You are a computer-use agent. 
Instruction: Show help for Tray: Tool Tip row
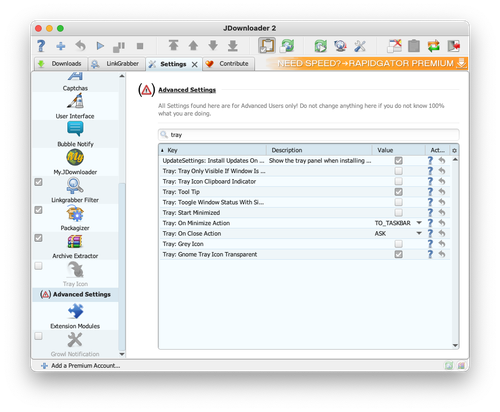click(x=430, y=192)
